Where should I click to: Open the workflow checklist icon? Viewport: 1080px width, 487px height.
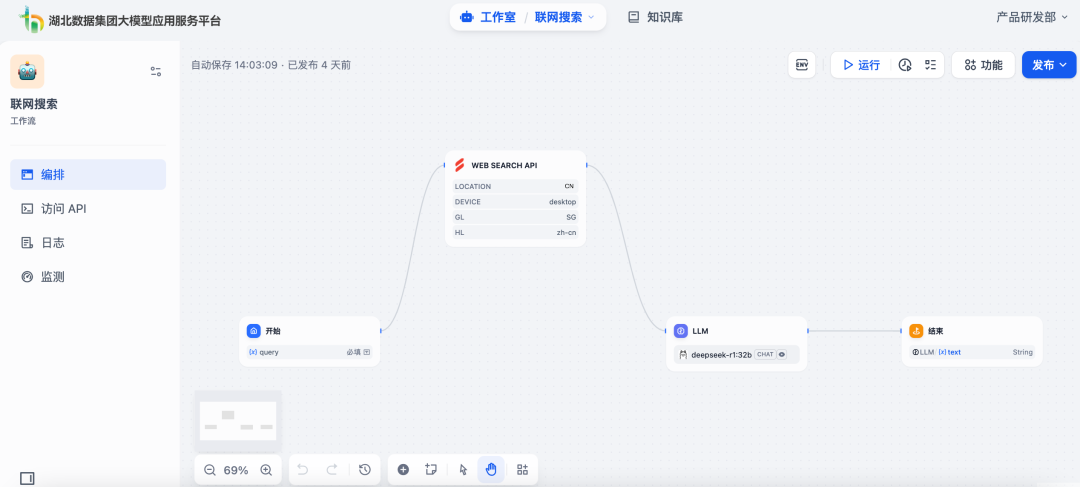pyautogui.click(x=930, y=65)
